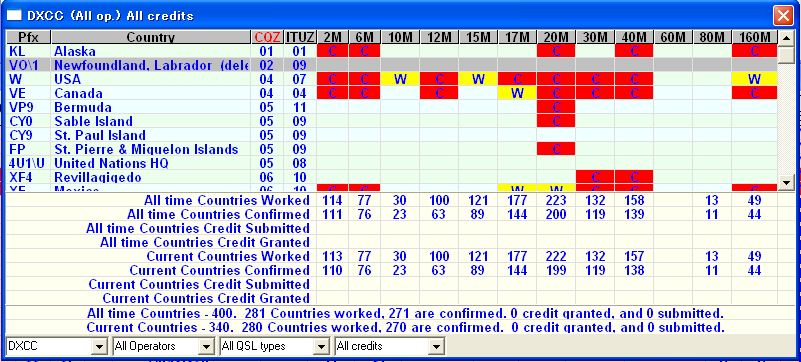Select the Pfx column header
This screenshot has width=801, height=362.
[x=29, y=37]
